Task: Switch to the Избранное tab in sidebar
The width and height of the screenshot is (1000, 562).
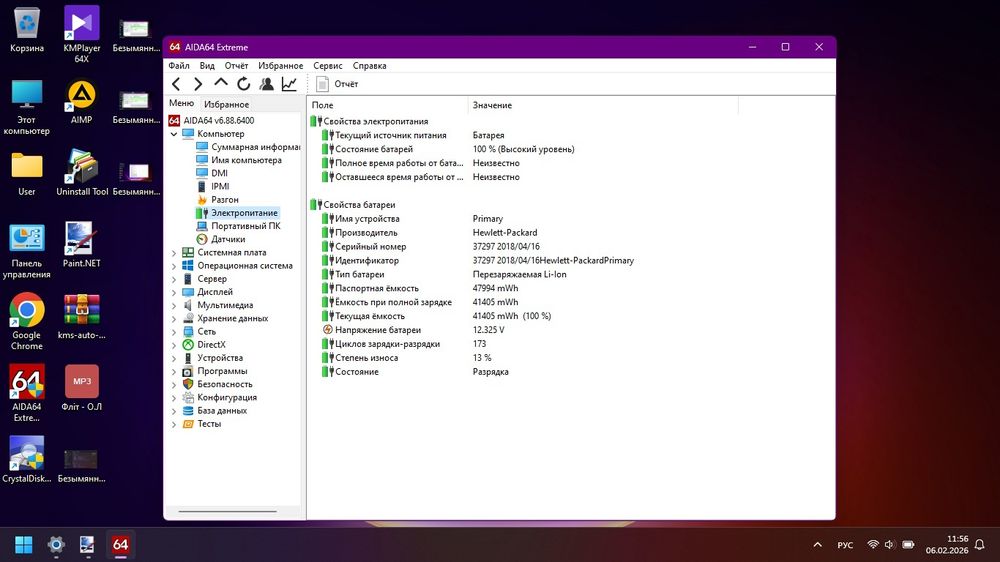Action: (226, 104)
